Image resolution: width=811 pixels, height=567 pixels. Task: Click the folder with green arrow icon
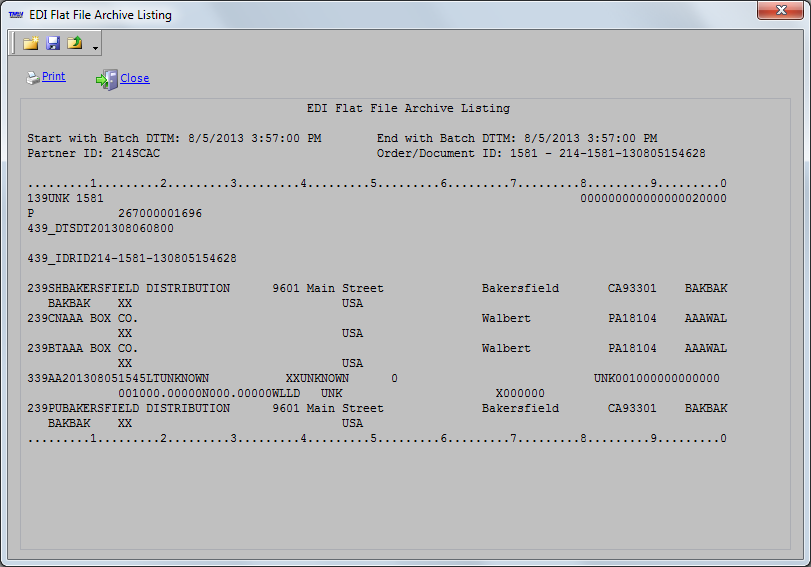coord(75,43)
